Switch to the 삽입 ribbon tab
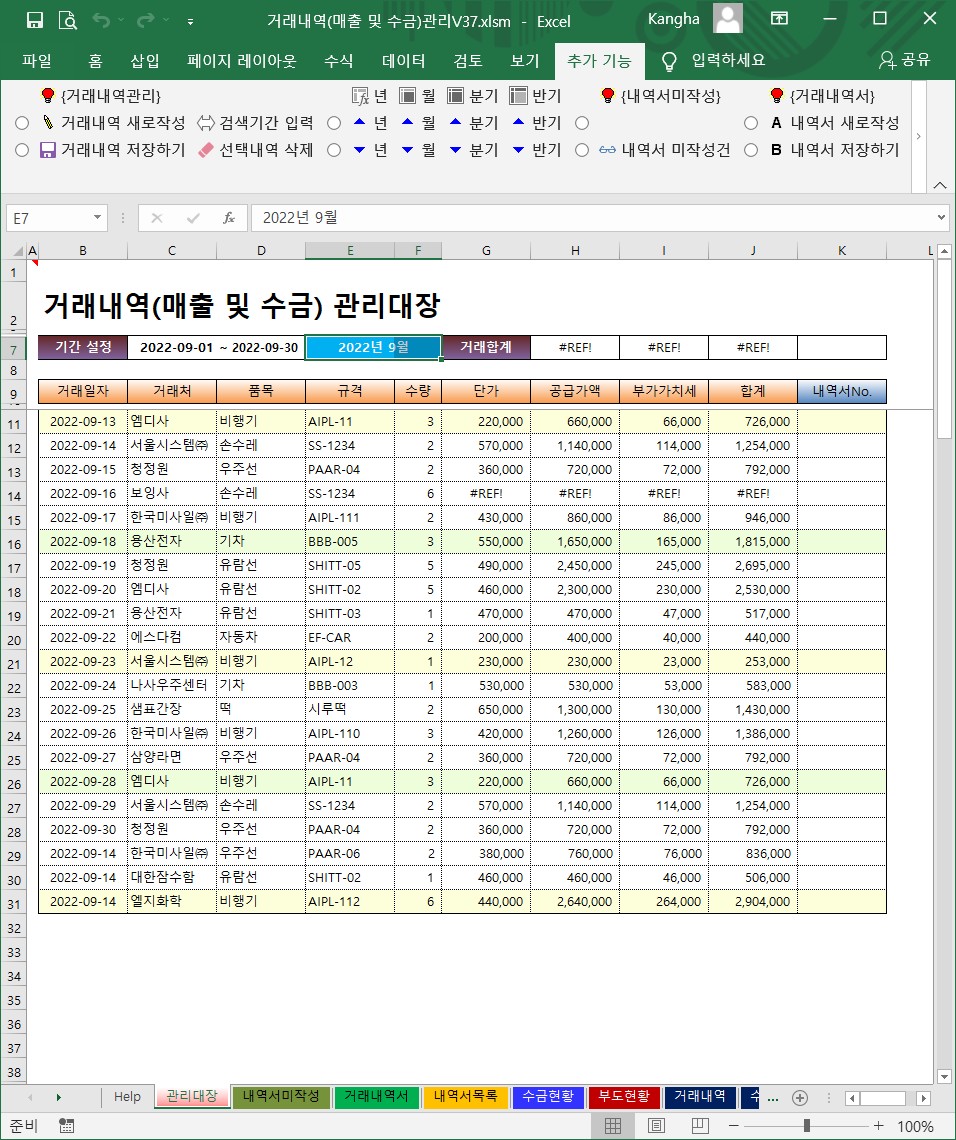 tap(145, 60)
